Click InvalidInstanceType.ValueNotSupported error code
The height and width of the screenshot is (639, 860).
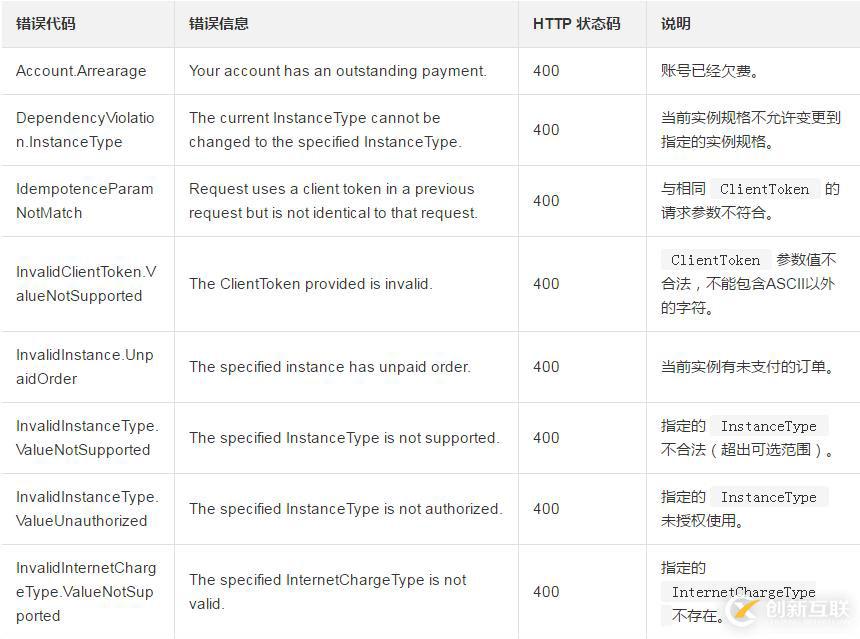87,438
